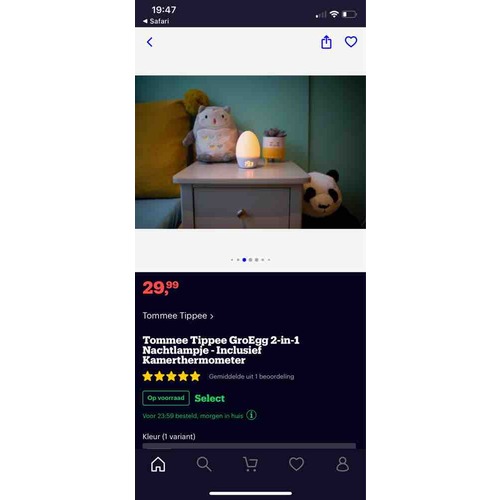Tap the back arrow icon

click(150, 42)
